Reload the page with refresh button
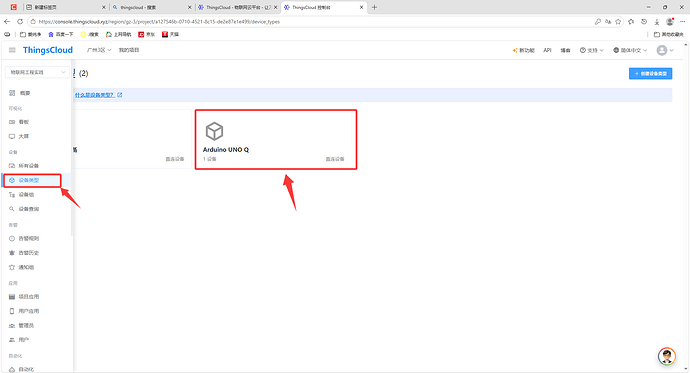Image resolution: width=690 pixels, height=373 pixels. (20, 22)
